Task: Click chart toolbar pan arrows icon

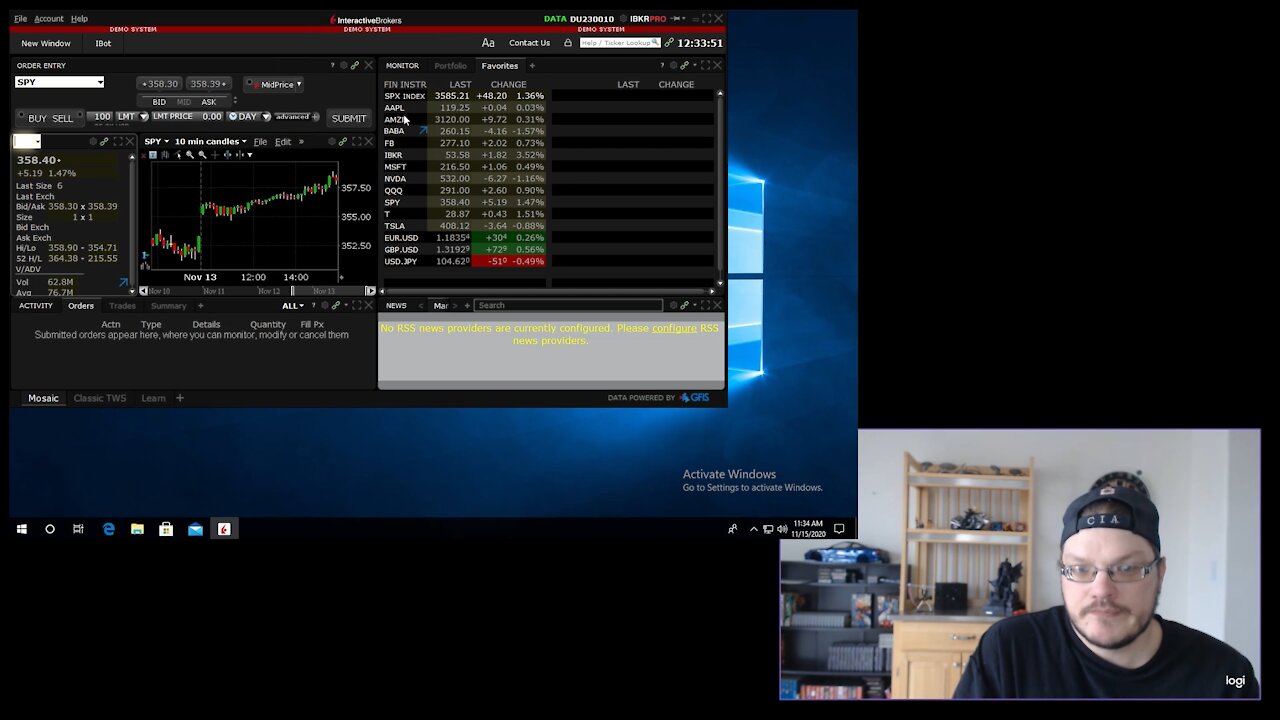Action: coord(227,154)
